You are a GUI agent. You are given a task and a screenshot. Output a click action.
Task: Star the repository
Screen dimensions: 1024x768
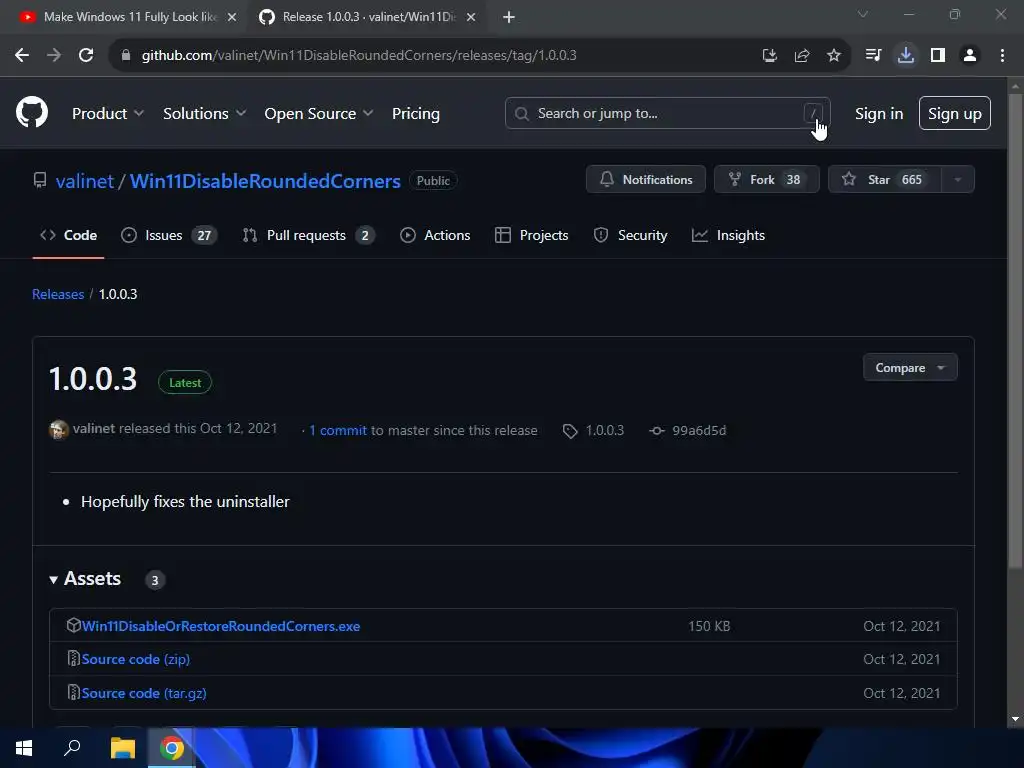[x=885, y=180]
